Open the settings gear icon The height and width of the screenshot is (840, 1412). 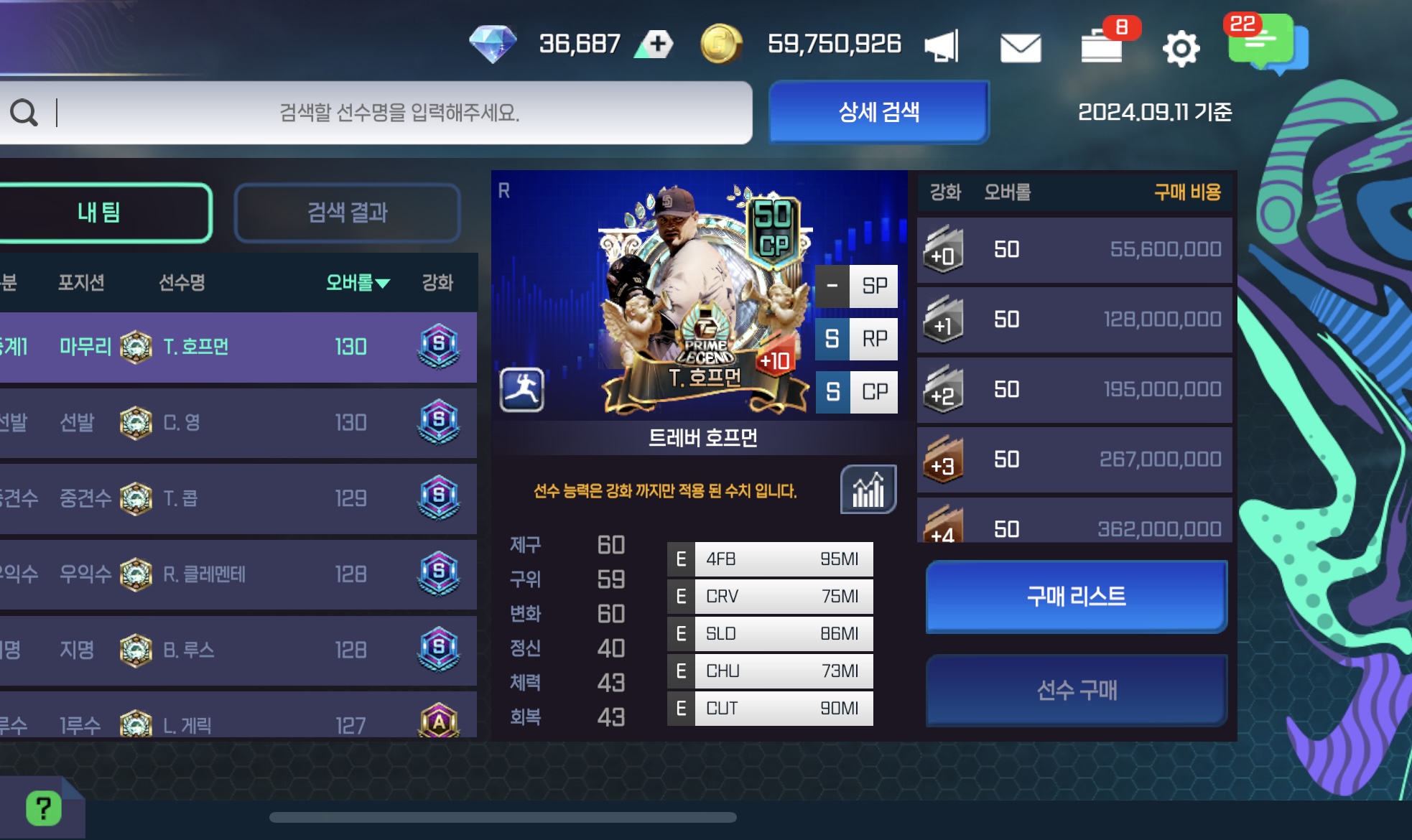(x=1181, y=49)
